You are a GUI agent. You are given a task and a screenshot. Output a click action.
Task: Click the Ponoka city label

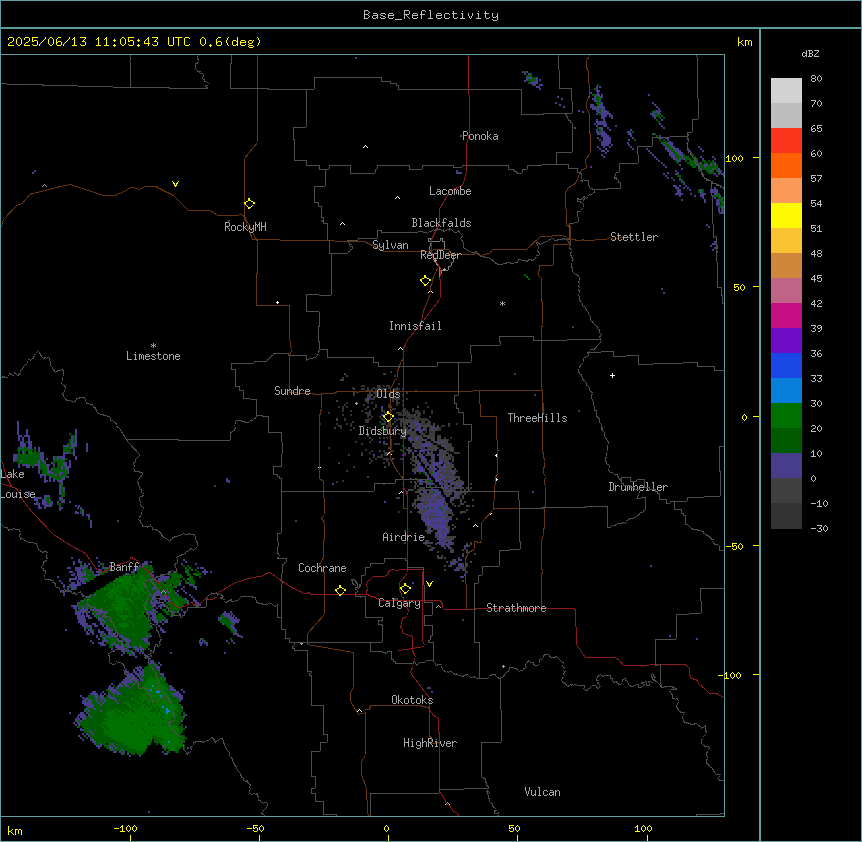pyautogui.click(x=480, y=136)
